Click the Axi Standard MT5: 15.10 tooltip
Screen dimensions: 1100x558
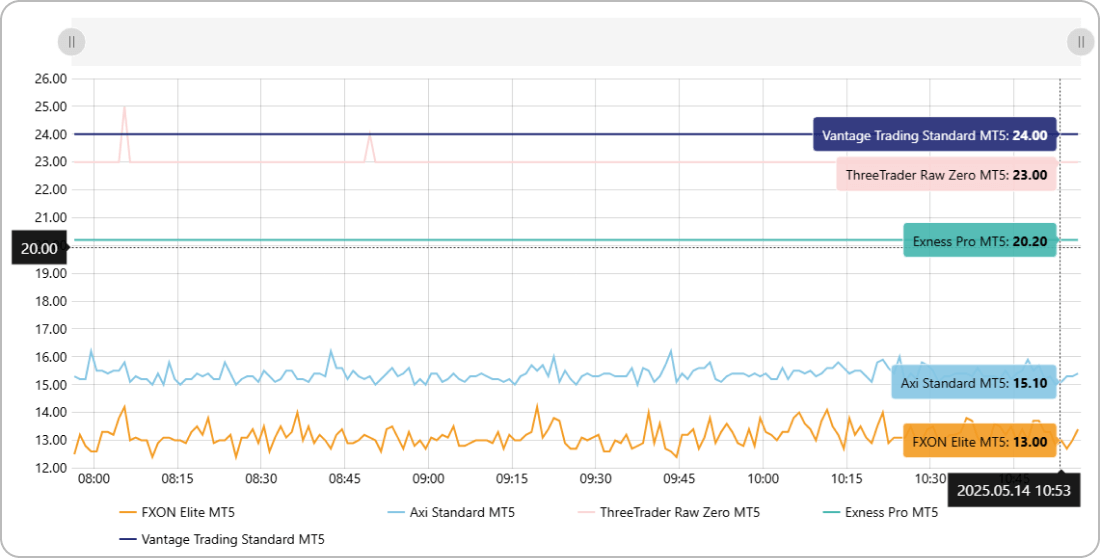[x=974, y=383]
